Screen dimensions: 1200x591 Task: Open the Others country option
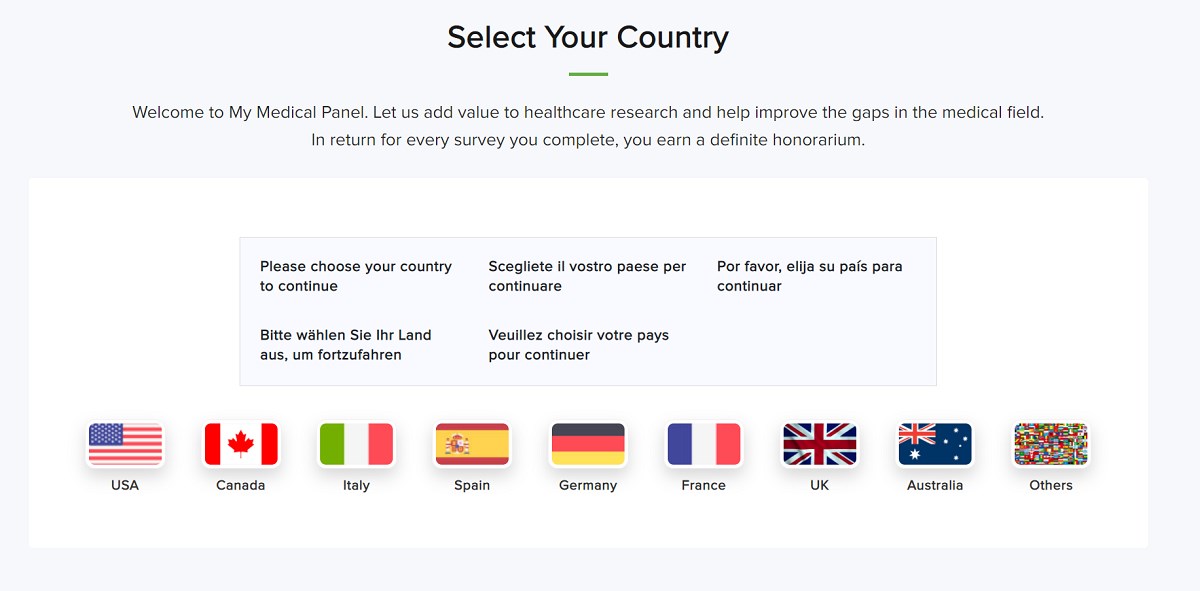pos(1051,444)
